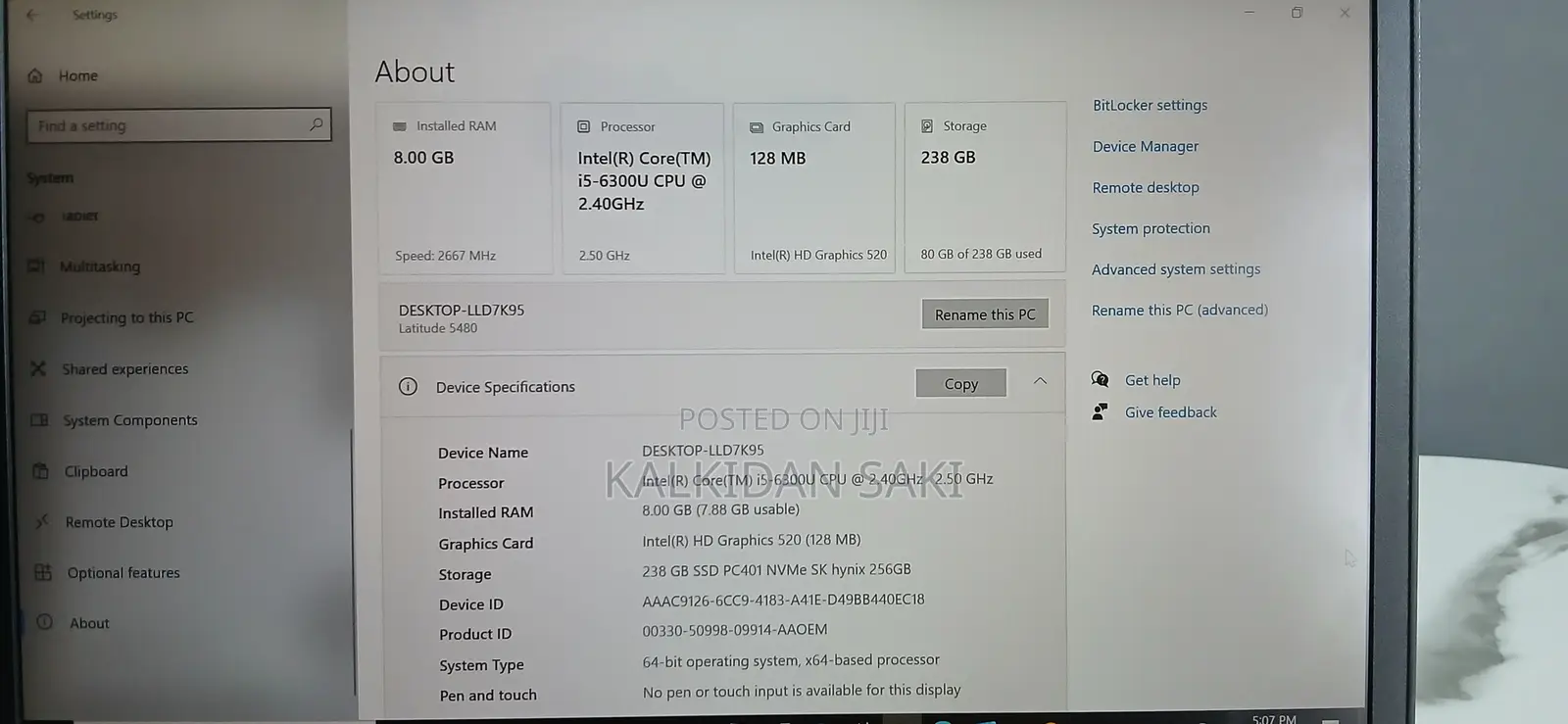Open System protection link
The width and height of the screenshot is (1568, 724).
click(x=1151, y=228)
